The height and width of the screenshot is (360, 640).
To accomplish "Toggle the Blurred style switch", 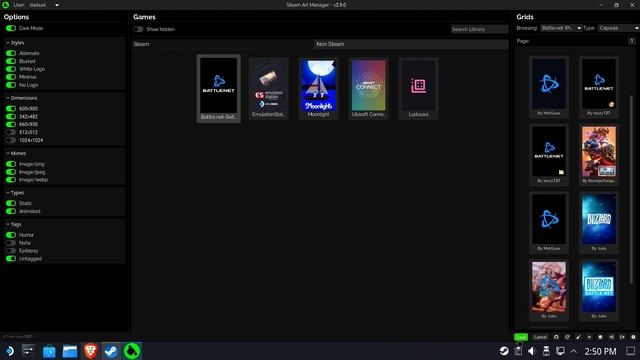I will point(11,61).
